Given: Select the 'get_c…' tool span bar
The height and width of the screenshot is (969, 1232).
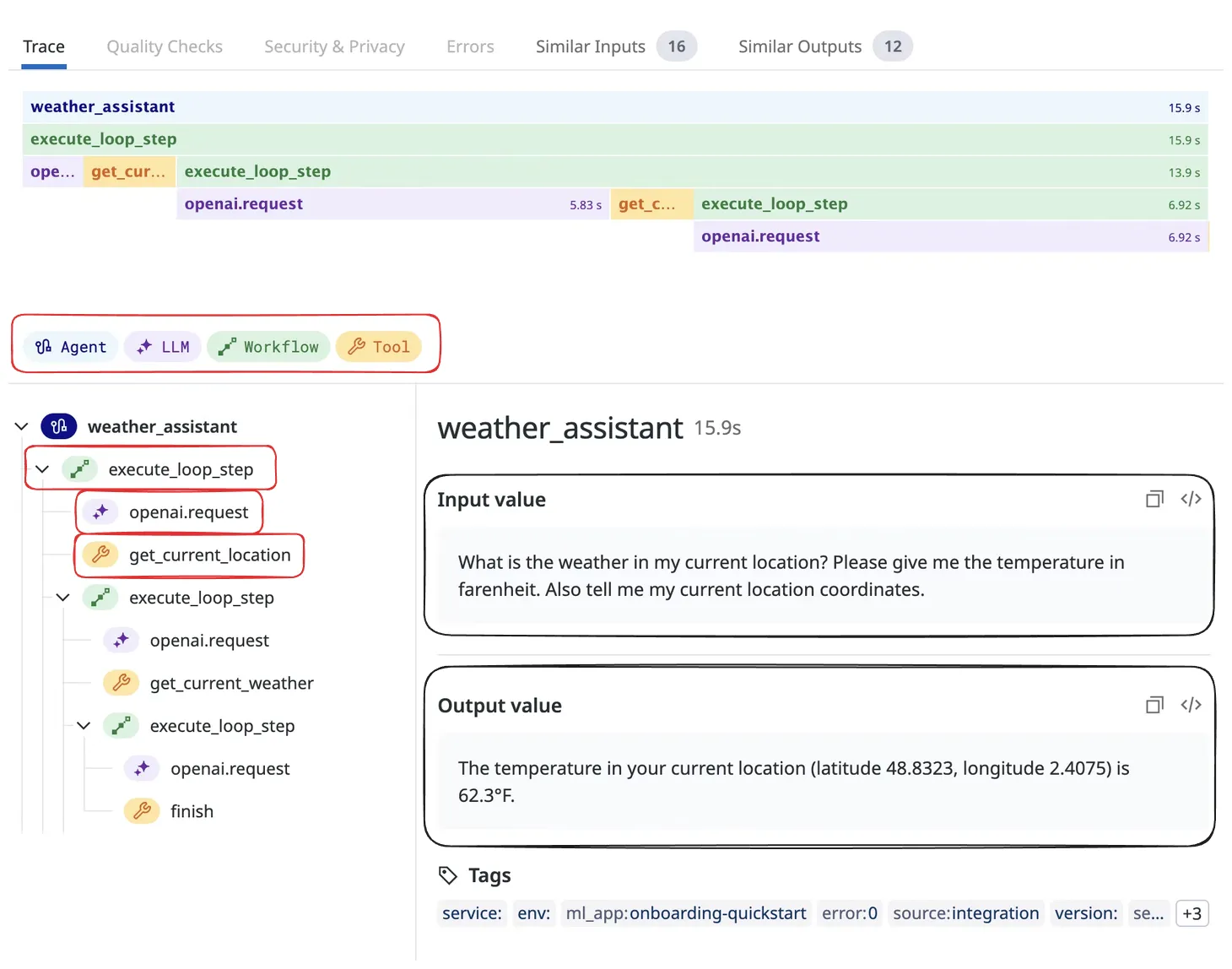Looking at the screenshot, I should pyautogui.click(x=651, y=204).
